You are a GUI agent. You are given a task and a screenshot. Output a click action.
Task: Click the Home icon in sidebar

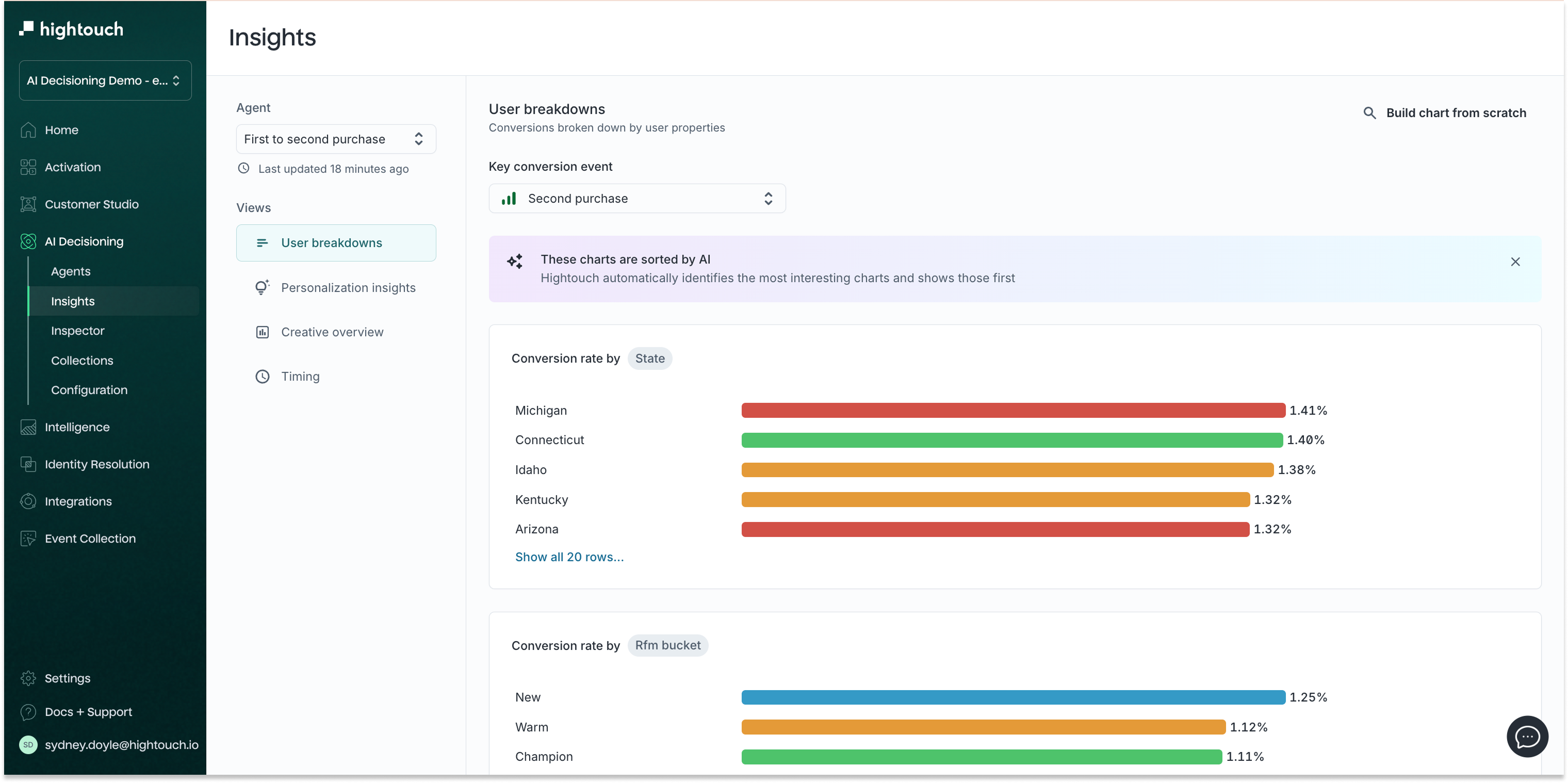click(28, 129)
